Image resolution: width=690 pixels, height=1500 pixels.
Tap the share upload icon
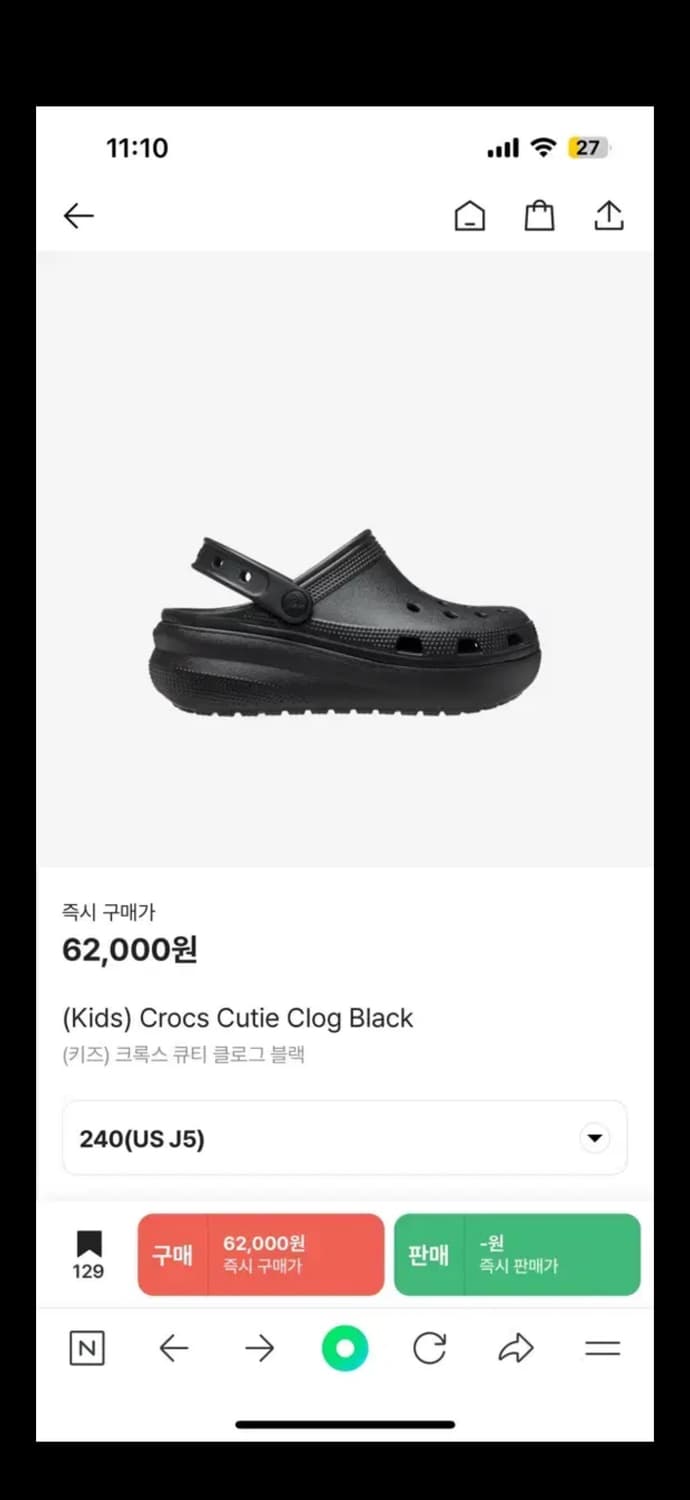click(608, 216)
